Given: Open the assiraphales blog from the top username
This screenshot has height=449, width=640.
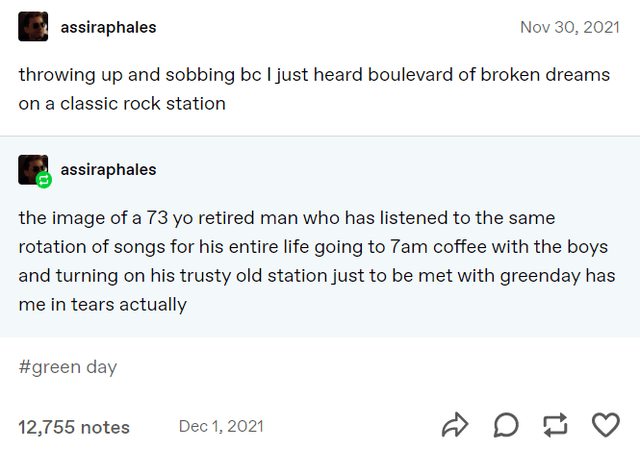Looking at the screenshot, I should [x=108, y=27].
